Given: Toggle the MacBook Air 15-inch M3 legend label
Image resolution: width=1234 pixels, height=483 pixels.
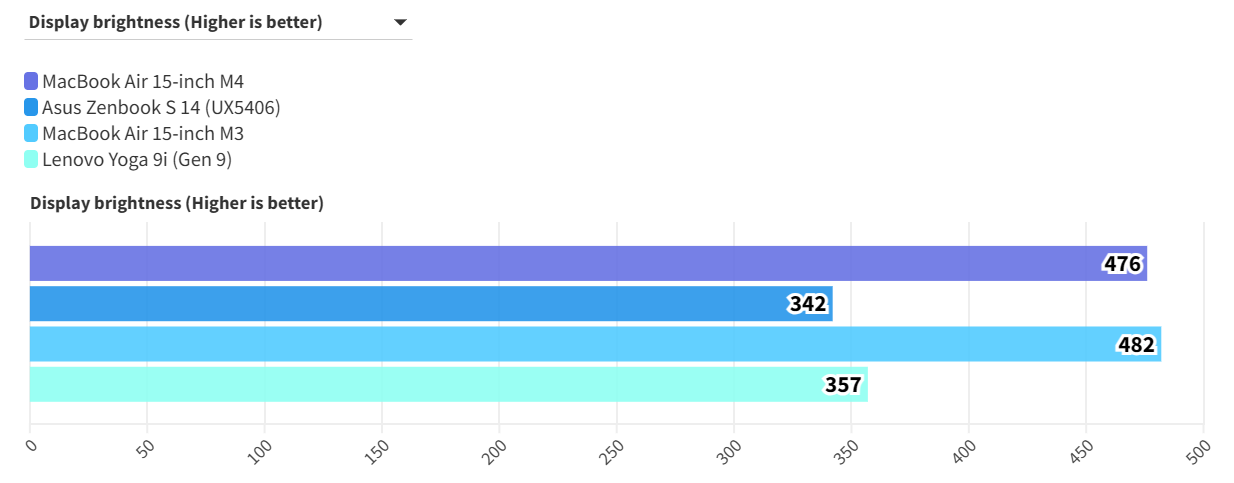Looking at the screenshot, I should coord(143,134).
